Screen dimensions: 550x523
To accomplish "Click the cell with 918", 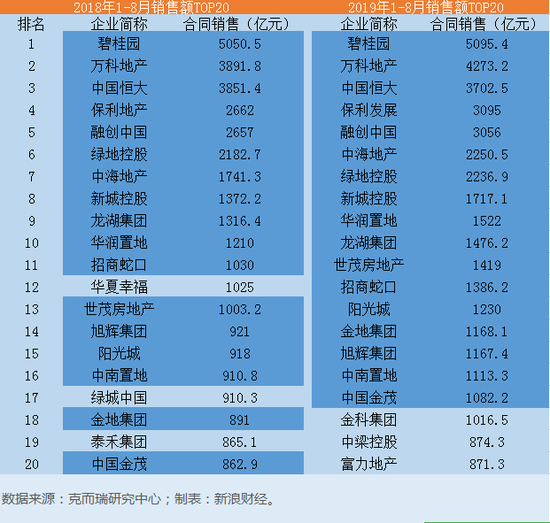I will click(240, 354).
